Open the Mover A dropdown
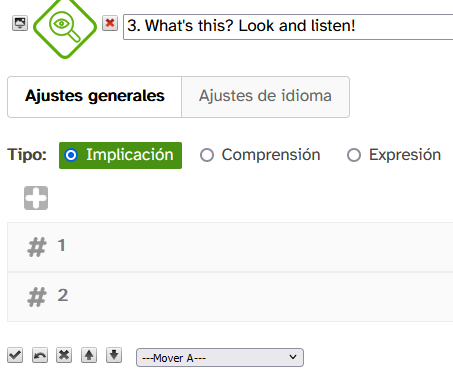Image resolution: width=453 pixels, height=386 pixels. pyautogui.click(x=220, y=358)
